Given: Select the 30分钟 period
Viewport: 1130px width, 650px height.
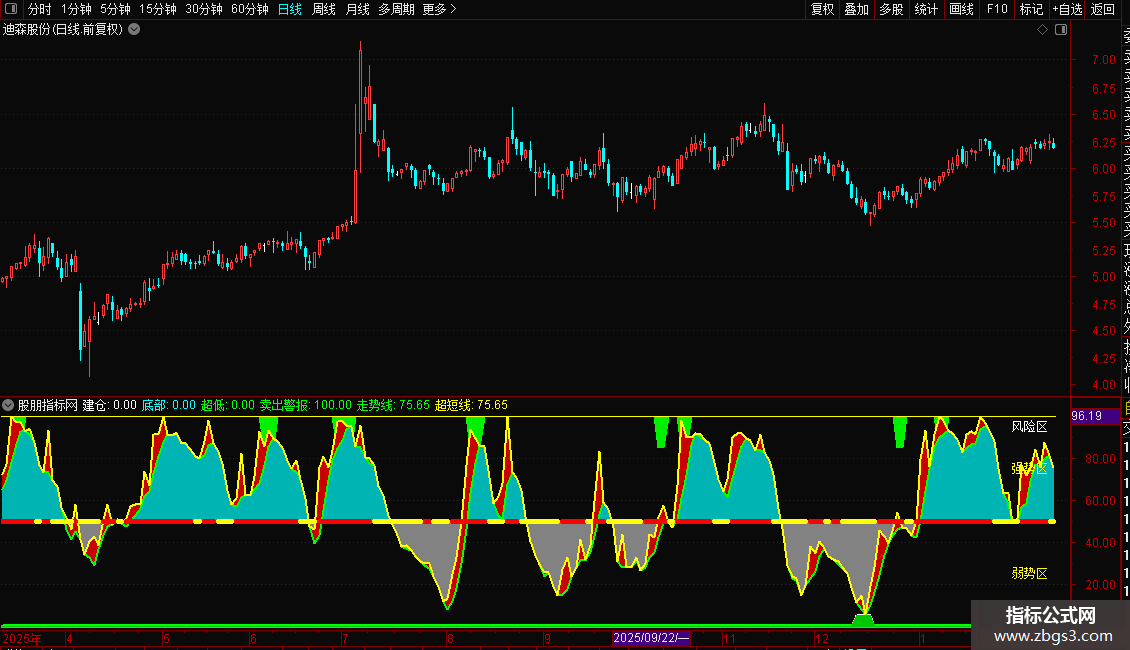Looking at the screenshot, I should click(x=204, y=9).
